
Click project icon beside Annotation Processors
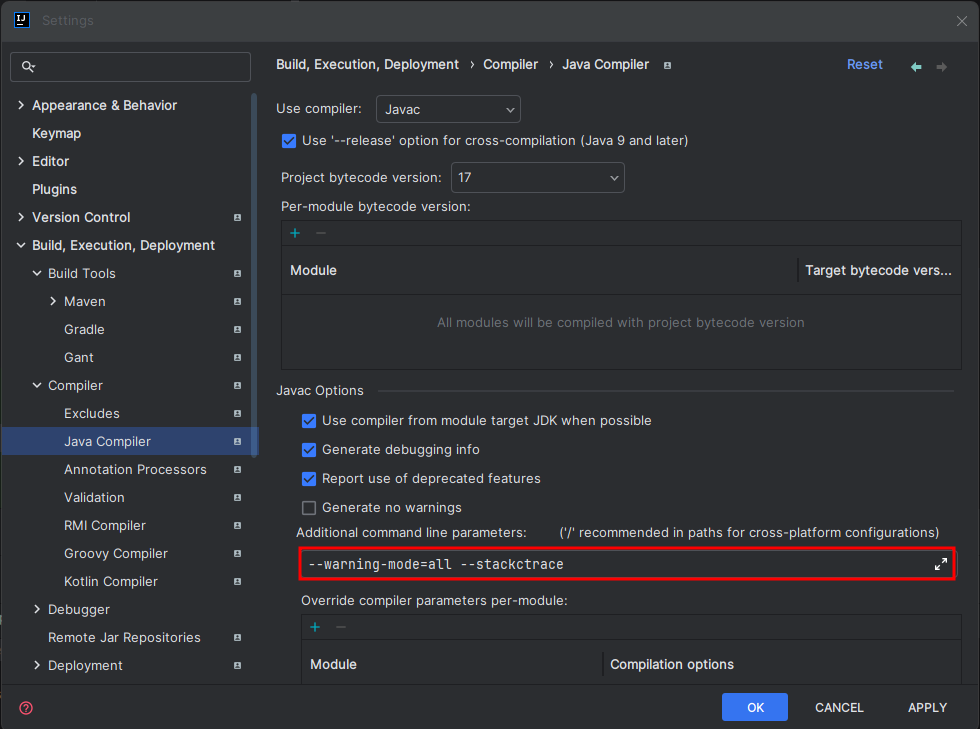[238, 470]
